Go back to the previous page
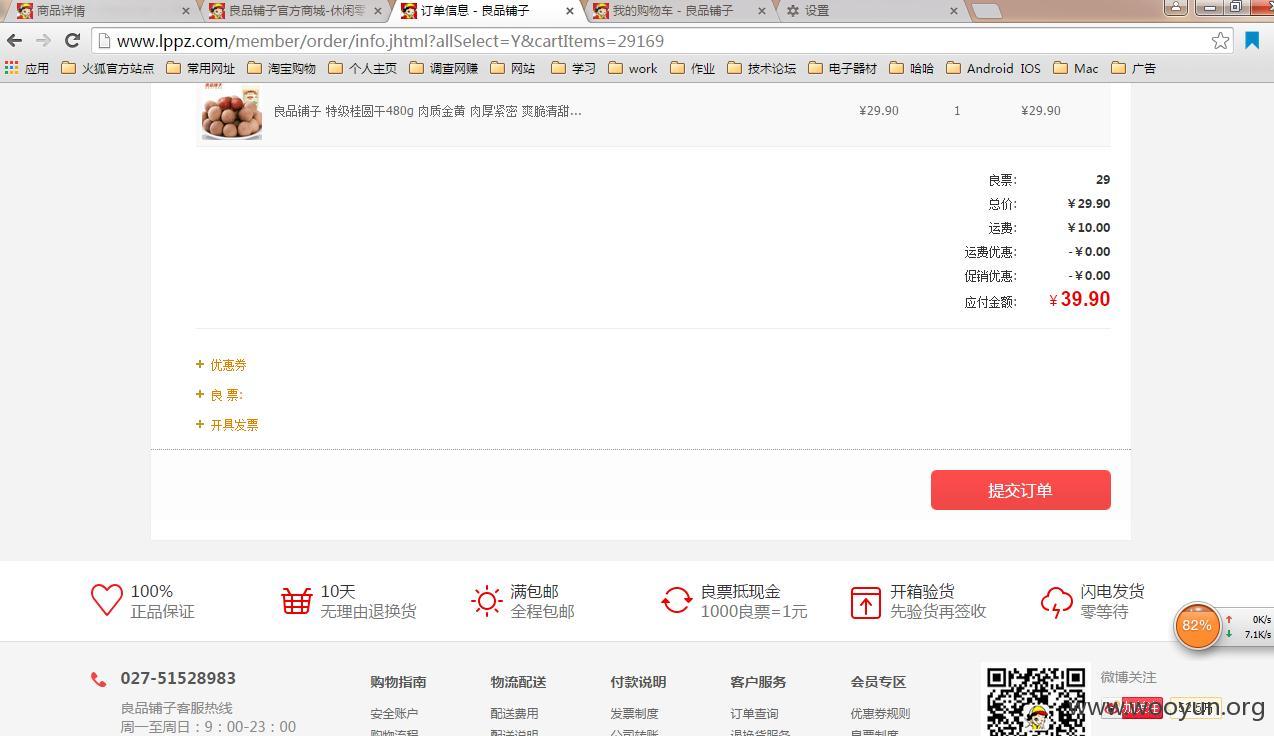The width and height of the screenshot is (1274, 736). point(14,41)
